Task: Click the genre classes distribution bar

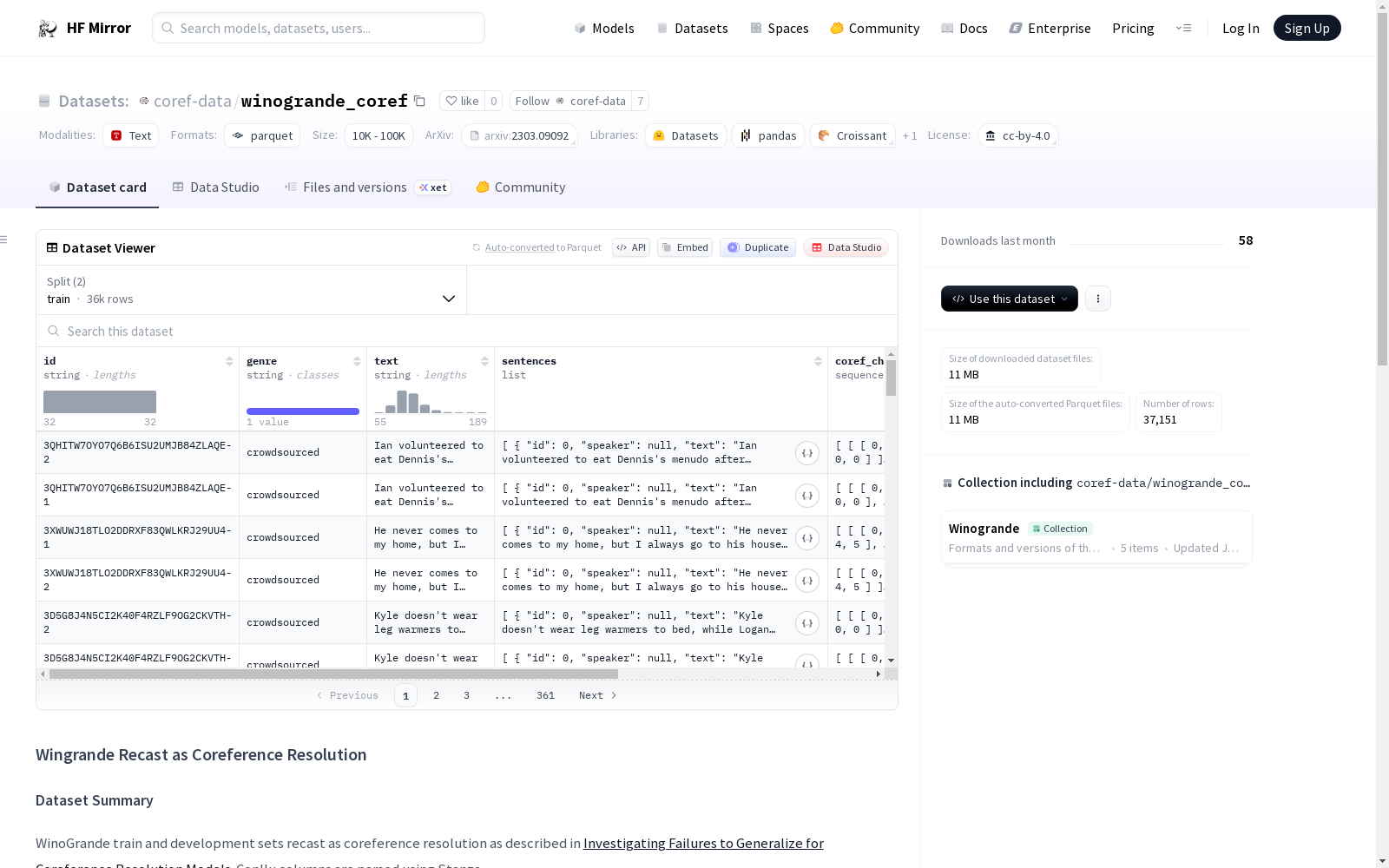Action: [x=303, y=411]
